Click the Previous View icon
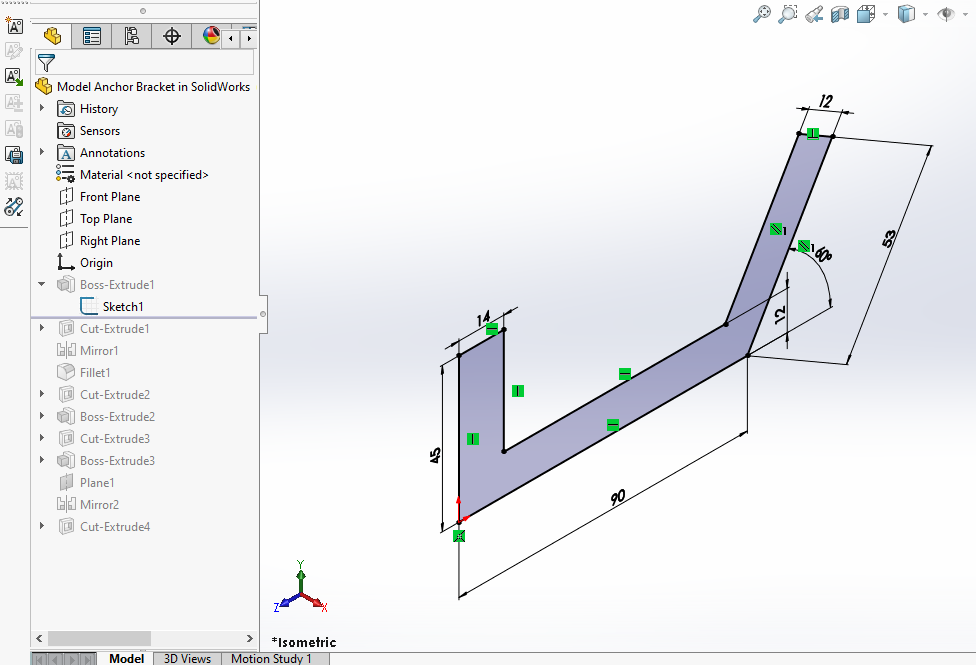 (814, 14)
